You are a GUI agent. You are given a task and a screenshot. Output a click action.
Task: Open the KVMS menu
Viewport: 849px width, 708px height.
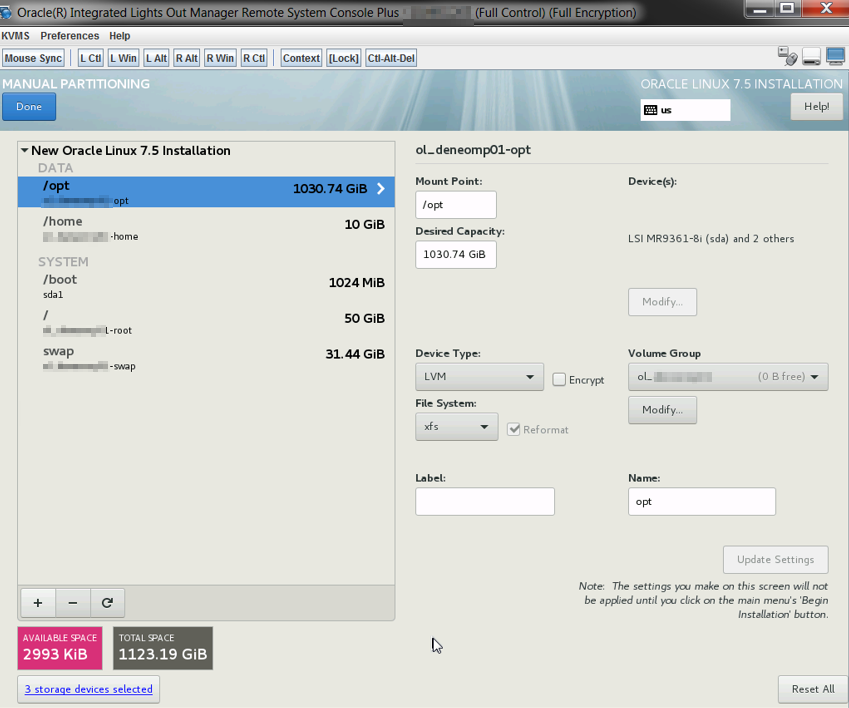pyautogui.click(x=15, y=36)
